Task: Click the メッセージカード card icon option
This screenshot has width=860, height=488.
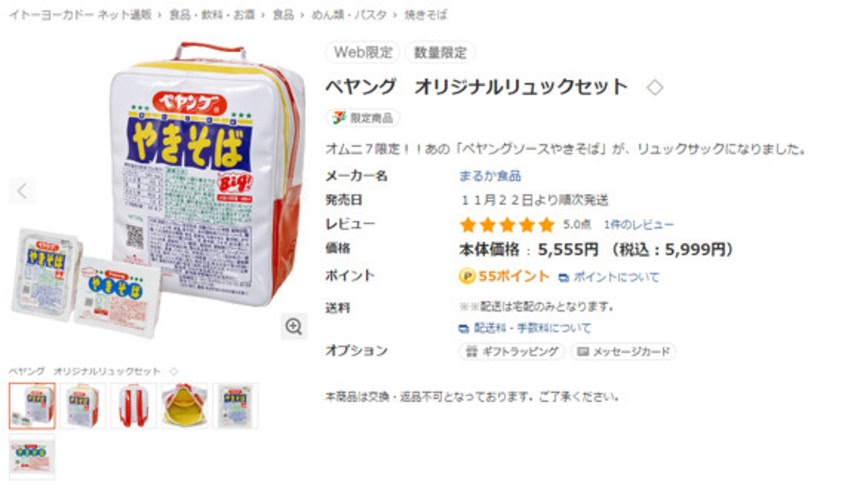Action: click(623, 351)
